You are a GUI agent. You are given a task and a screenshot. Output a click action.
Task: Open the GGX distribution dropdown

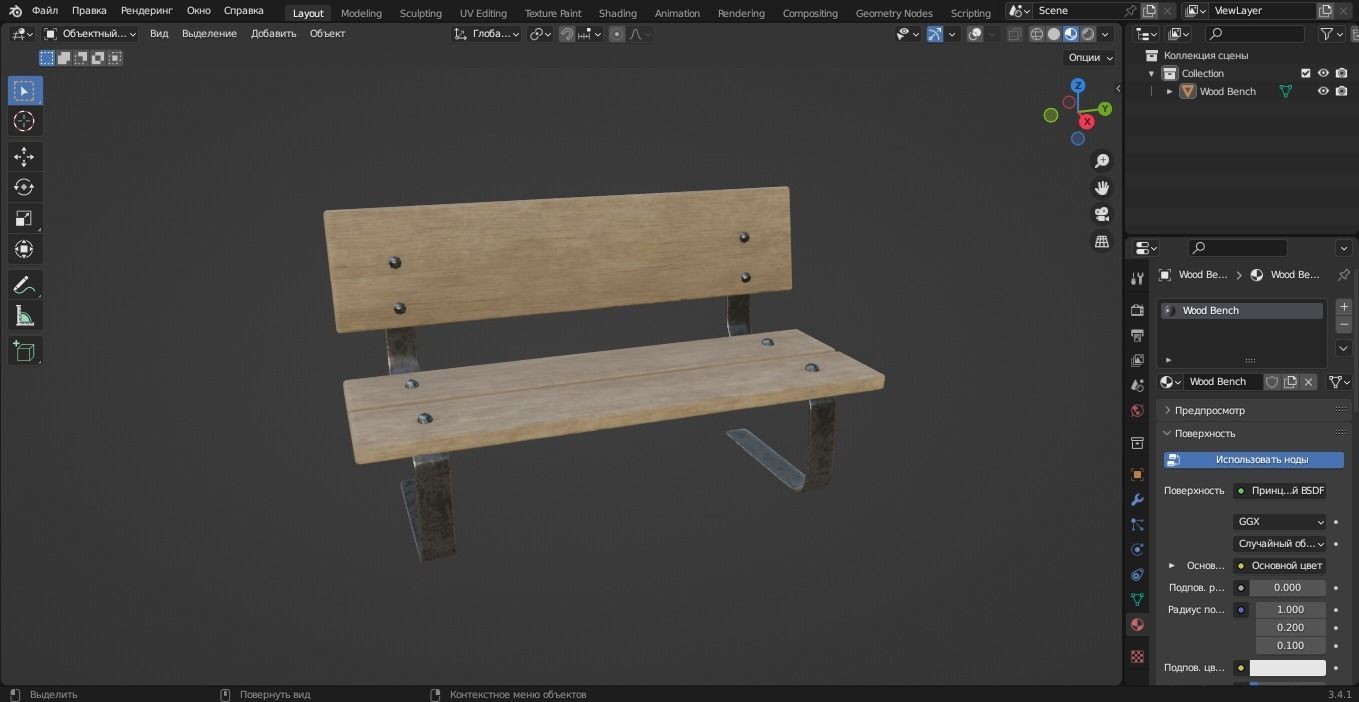click(x=1280, y=522)
